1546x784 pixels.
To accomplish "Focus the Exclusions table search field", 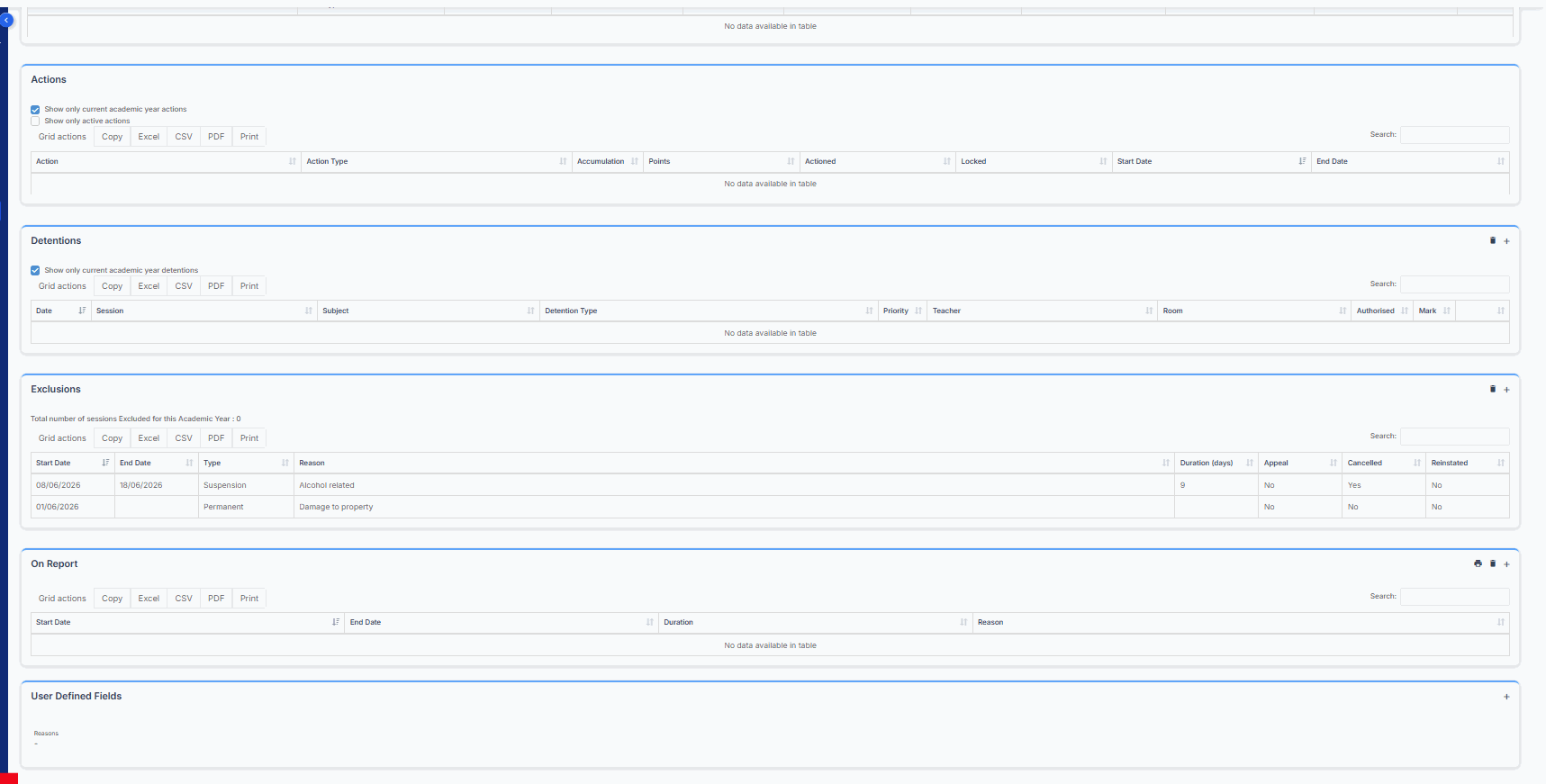I will (1454, 437).
